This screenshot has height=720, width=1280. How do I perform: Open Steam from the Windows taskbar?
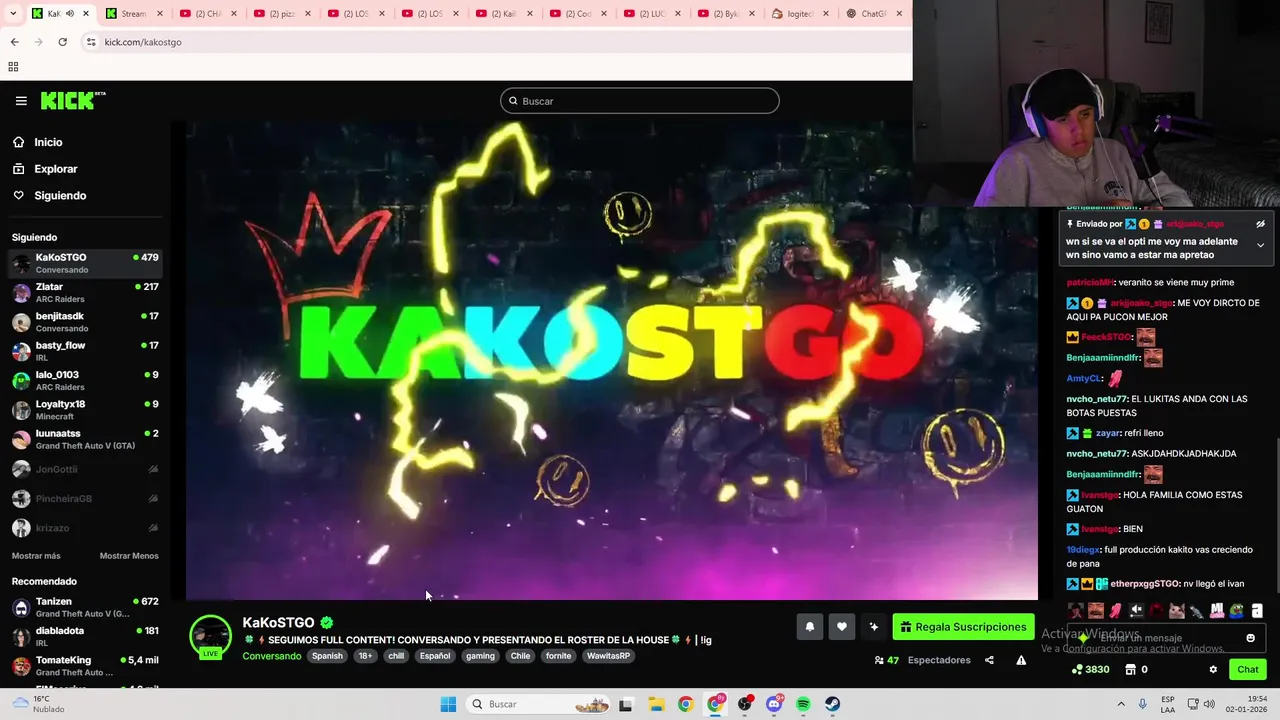click(x=832, y=704)
